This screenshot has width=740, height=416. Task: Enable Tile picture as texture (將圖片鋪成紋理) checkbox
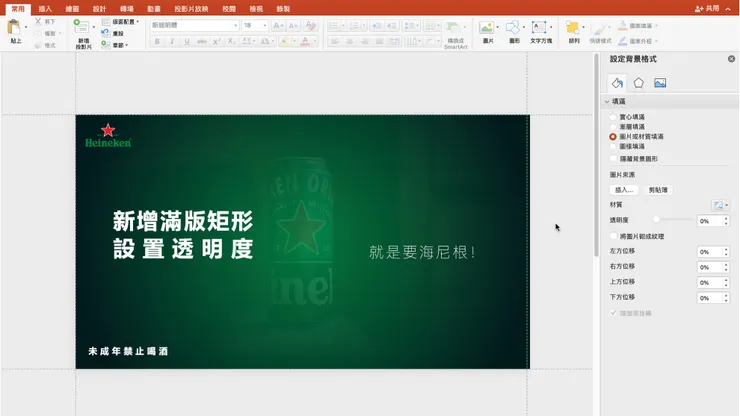tap(614, 236)
